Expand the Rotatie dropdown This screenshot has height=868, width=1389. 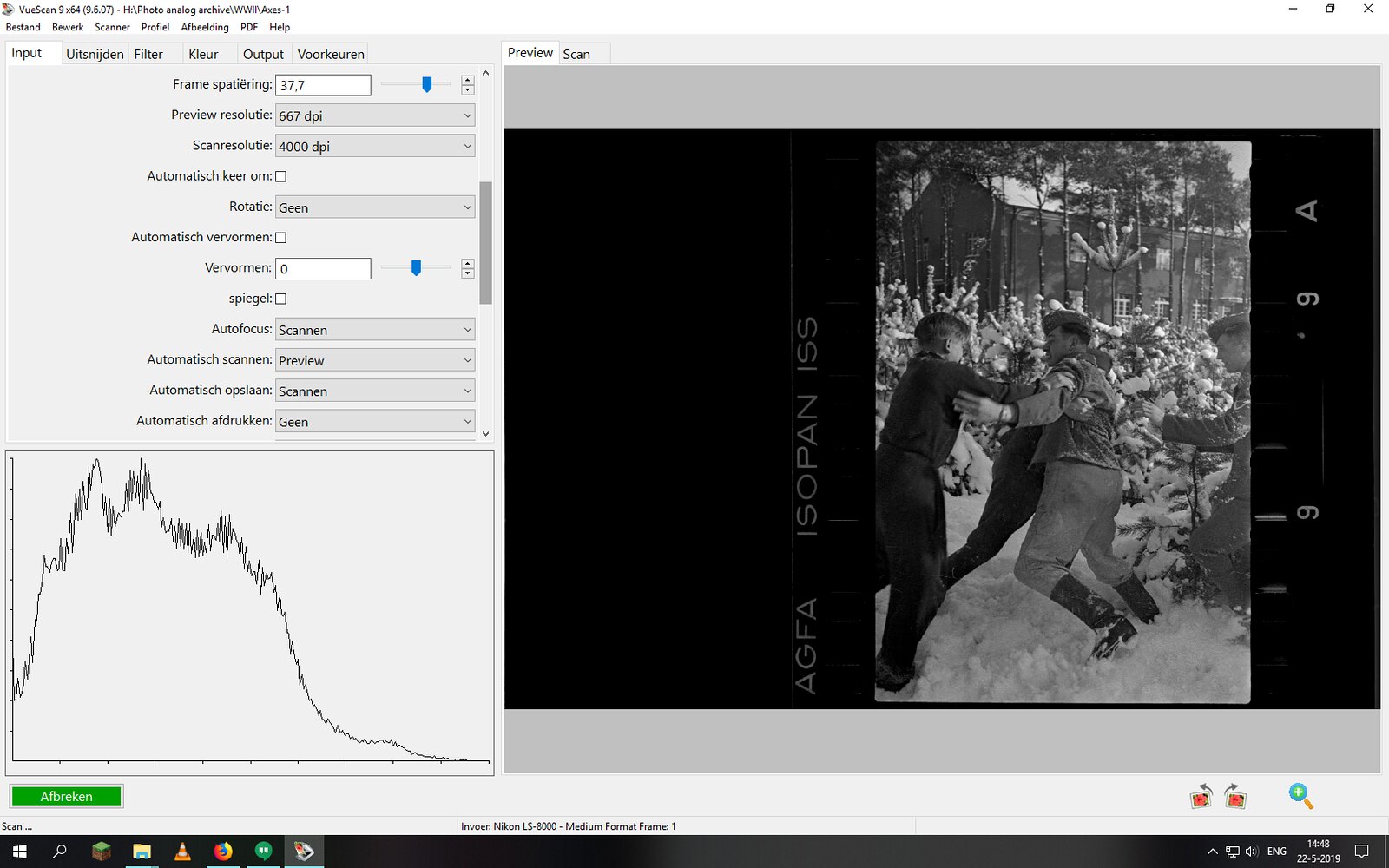point(375,207)
